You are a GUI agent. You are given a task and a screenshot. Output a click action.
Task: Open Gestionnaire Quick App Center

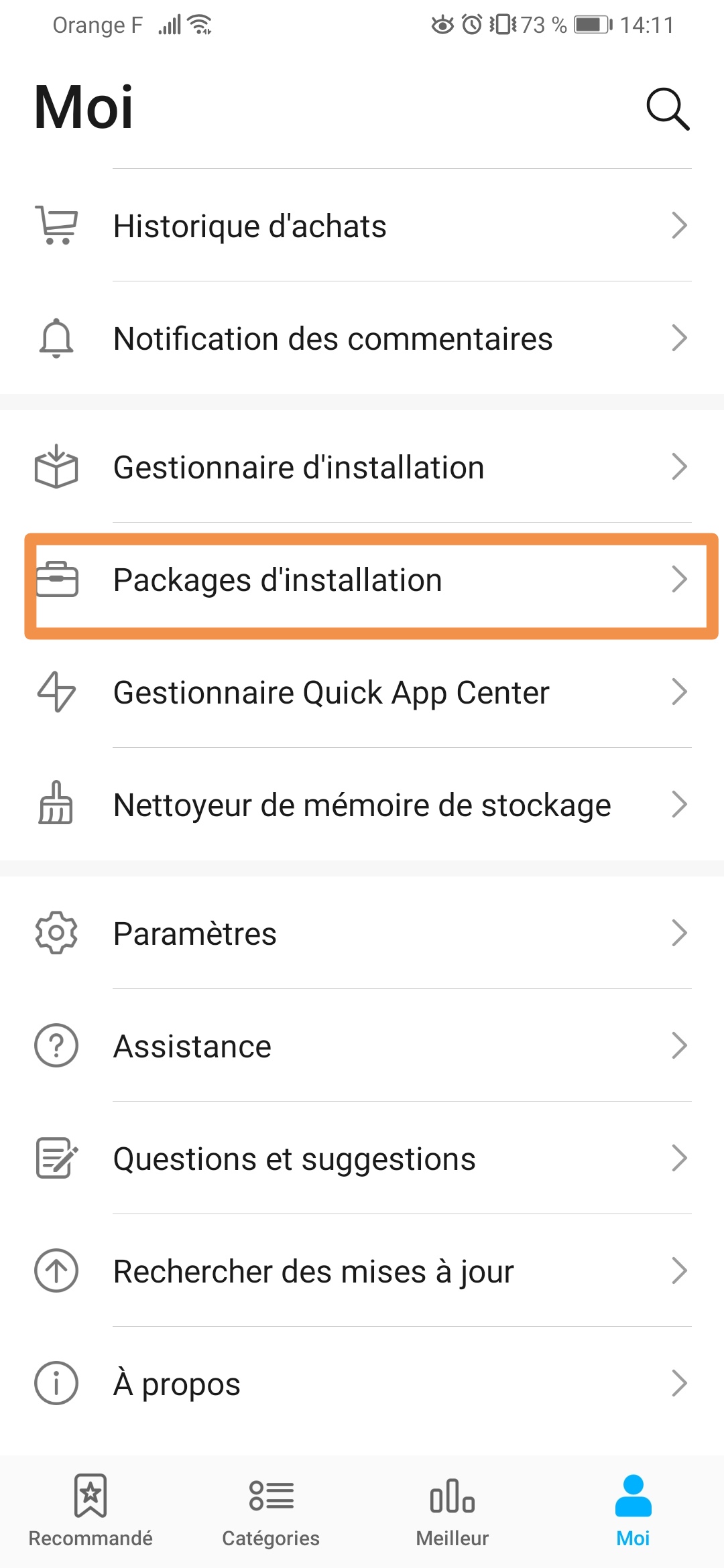(x=331, y=693)
